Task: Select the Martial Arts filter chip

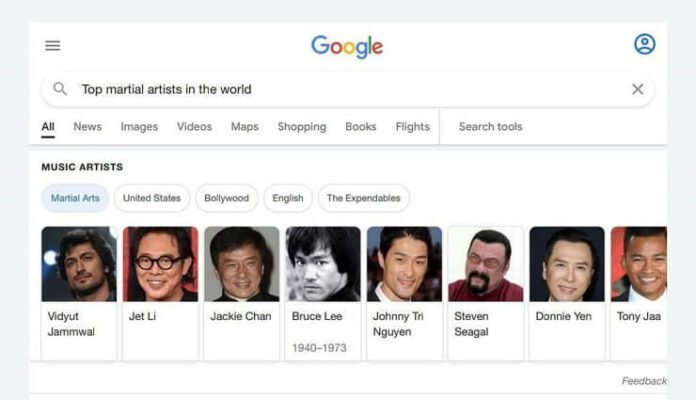Action: (x=75, y=198)
